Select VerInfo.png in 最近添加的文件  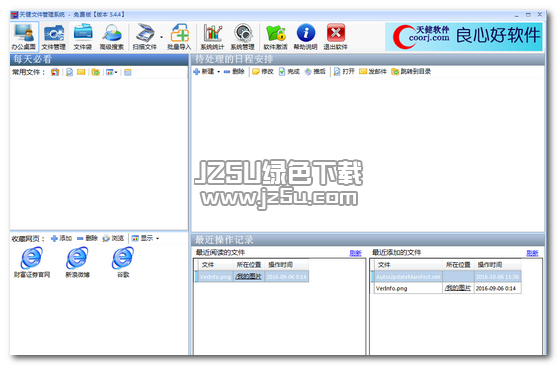click(x=391, y=288)
